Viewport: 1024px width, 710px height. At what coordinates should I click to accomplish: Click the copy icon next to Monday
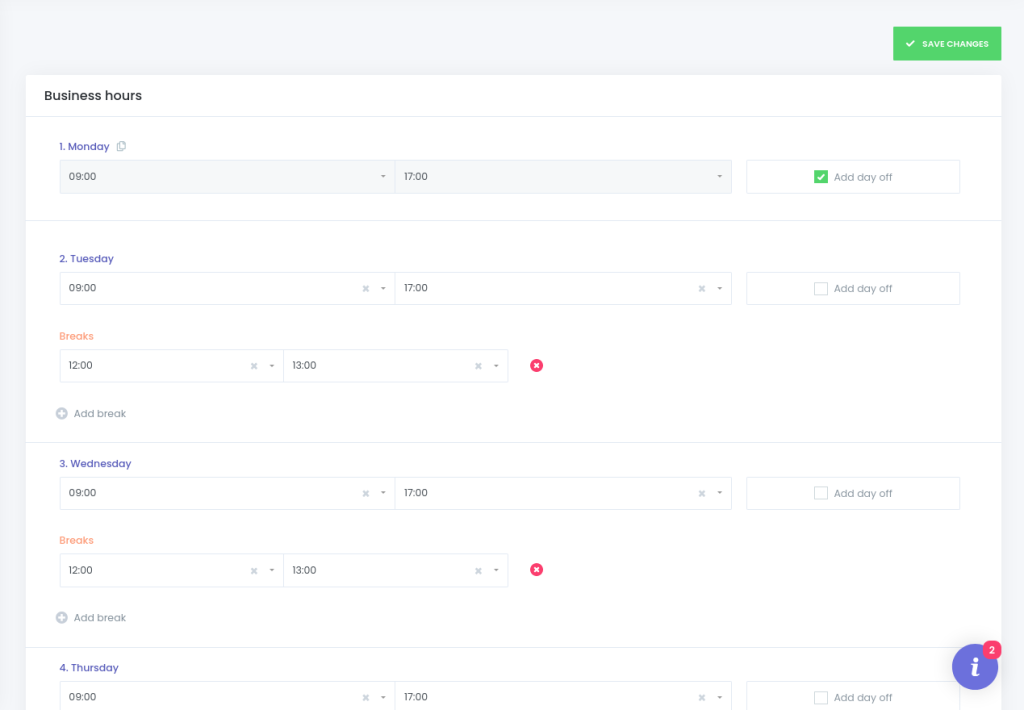tap(121, 146)
